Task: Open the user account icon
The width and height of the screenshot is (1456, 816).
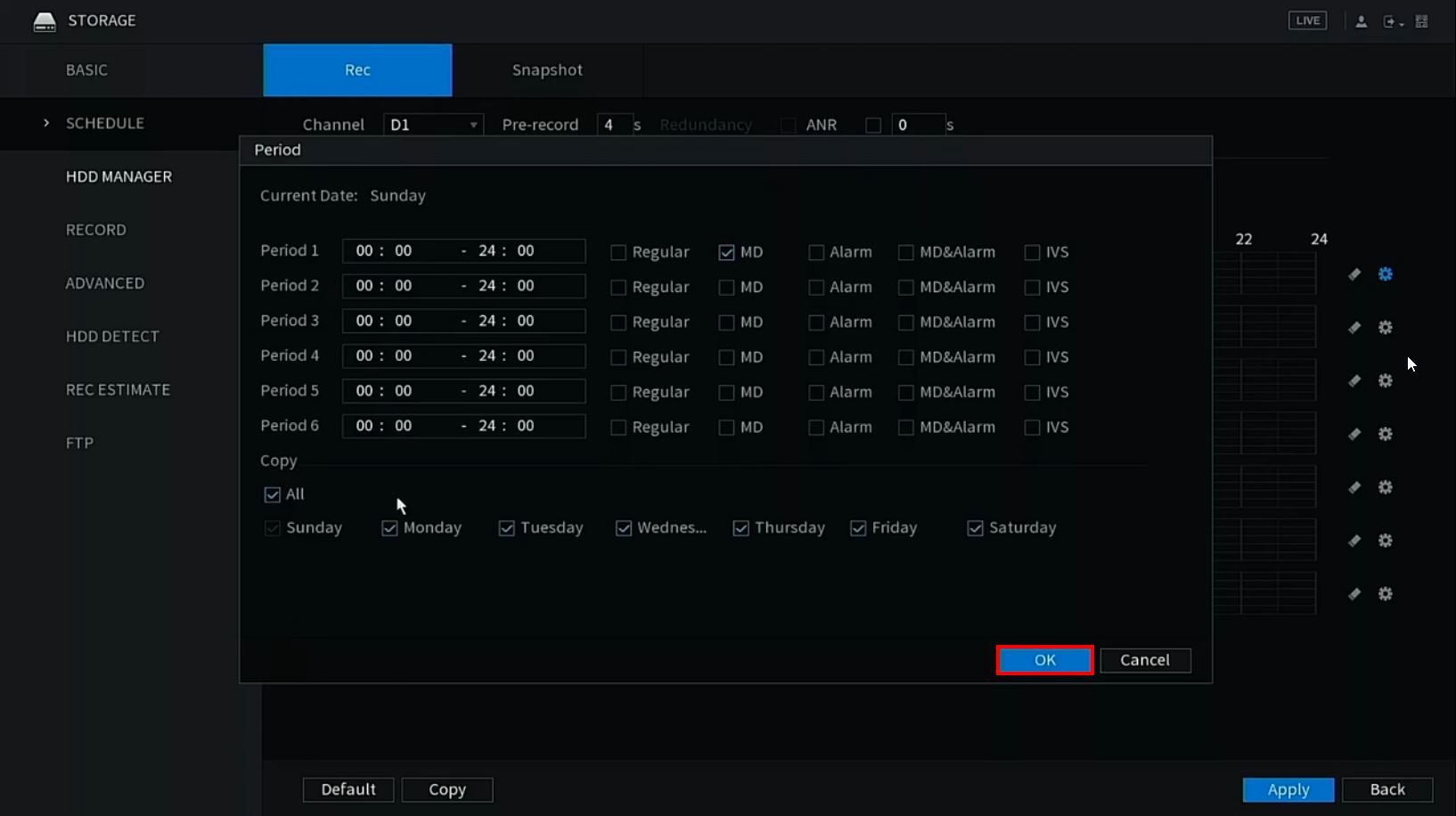Action: point(1361,21)
